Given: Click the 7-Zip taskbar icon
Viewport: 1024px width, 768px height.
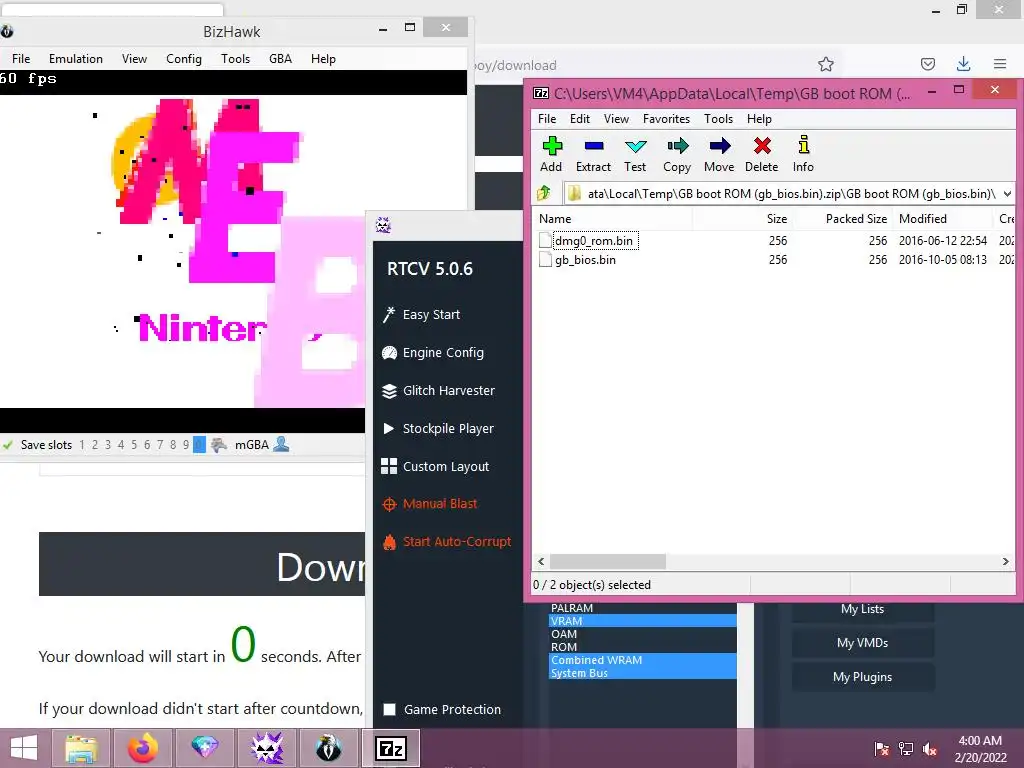Looking at the screenshot, I should (391, 748).
